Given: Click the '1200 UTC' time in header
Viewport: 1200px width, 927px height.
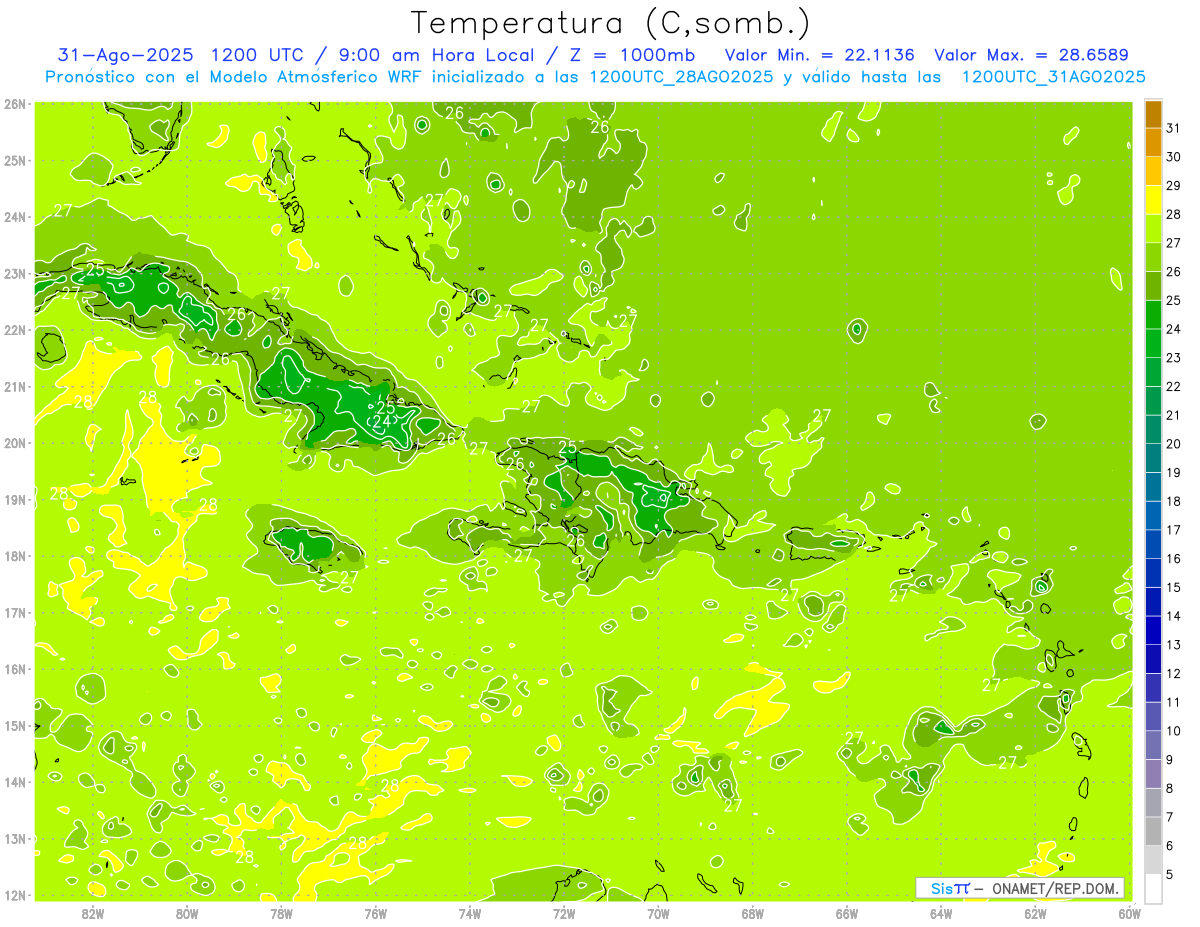Looking at the screenshot, I should point(256,55).
